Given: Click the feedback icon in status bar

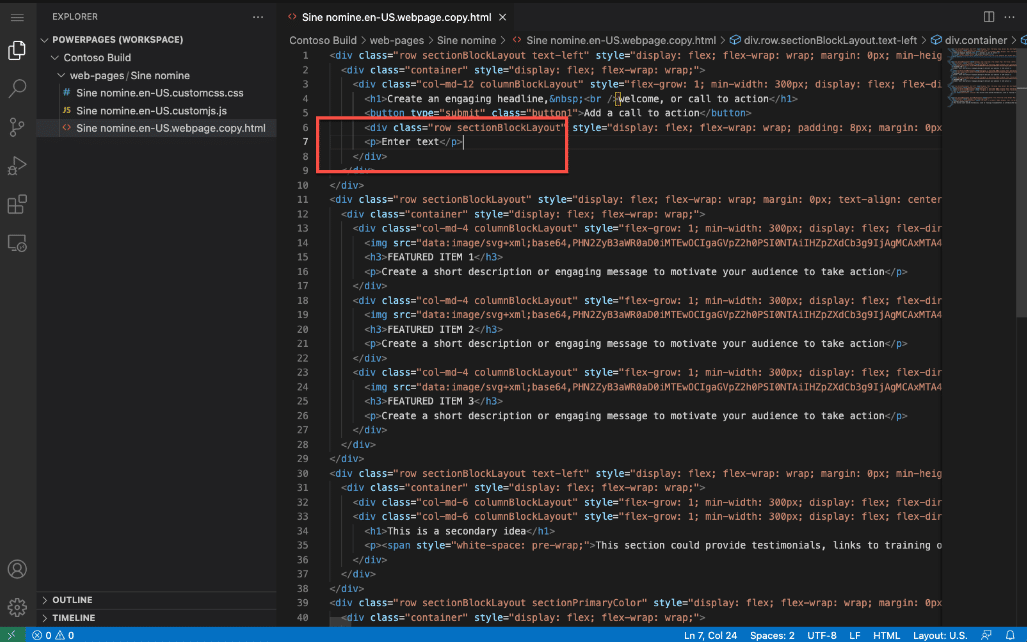Looking at the screenshot, I should coord(986,635).
